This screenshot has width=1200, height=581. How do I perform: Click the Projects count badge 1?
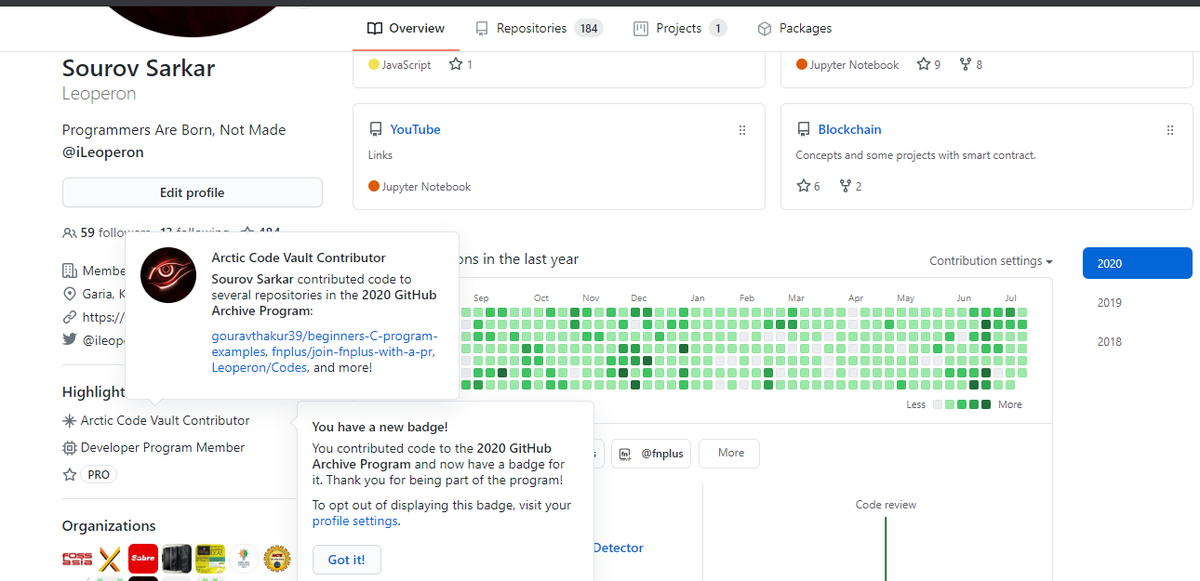tap(718, 28)
